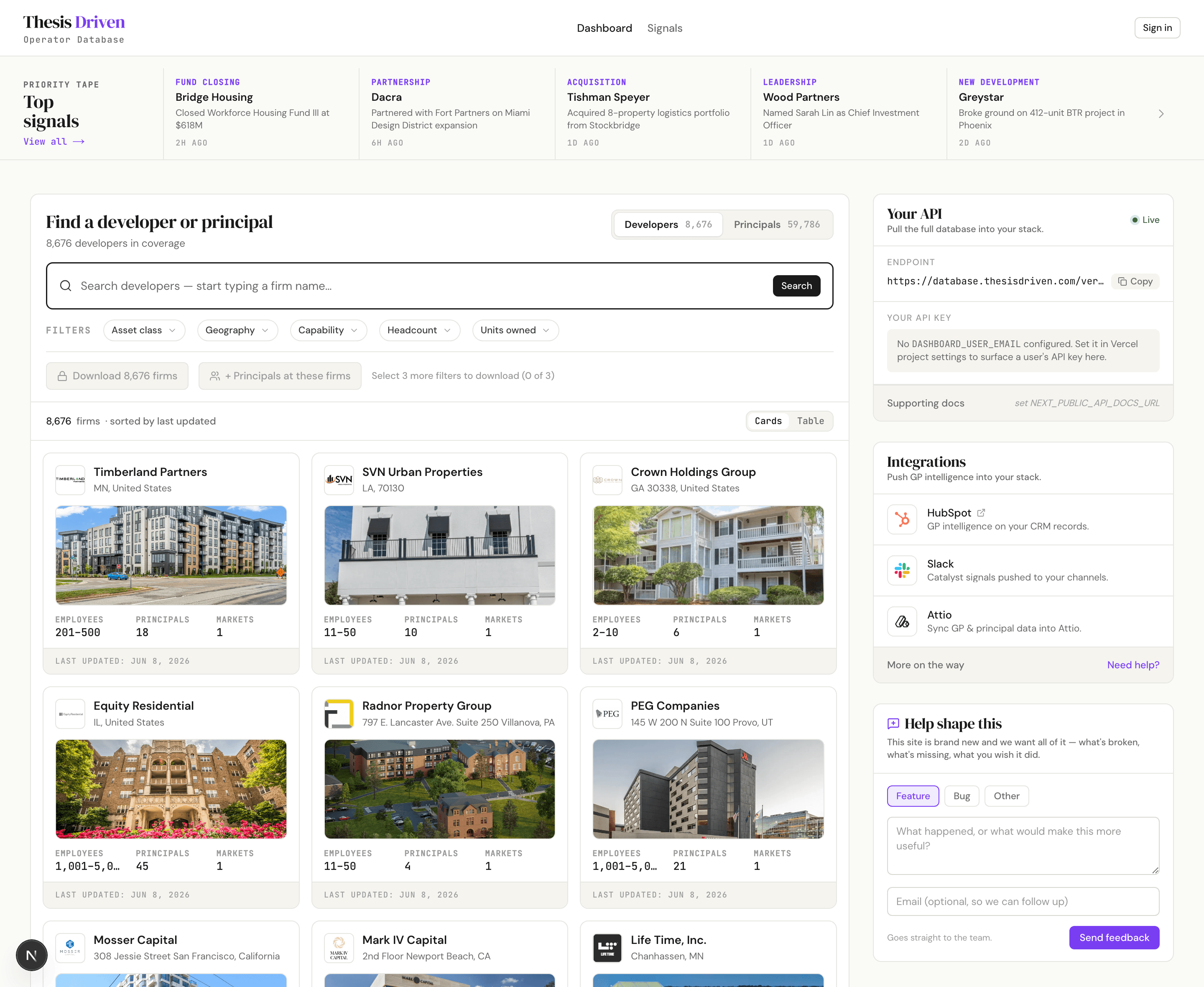The width and height of the screenshot is (1204, 987).
Task: Choose the Other feedback type
Action: [x=1006, y=796]
